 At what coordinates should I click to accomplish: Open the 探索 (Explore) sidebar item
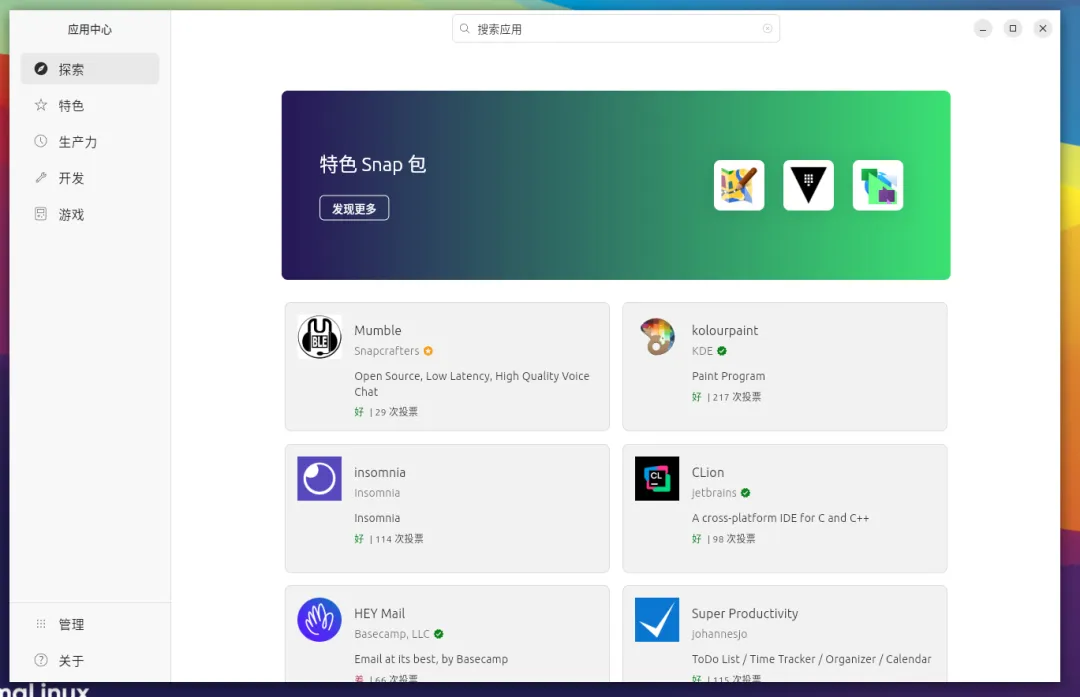90,69
